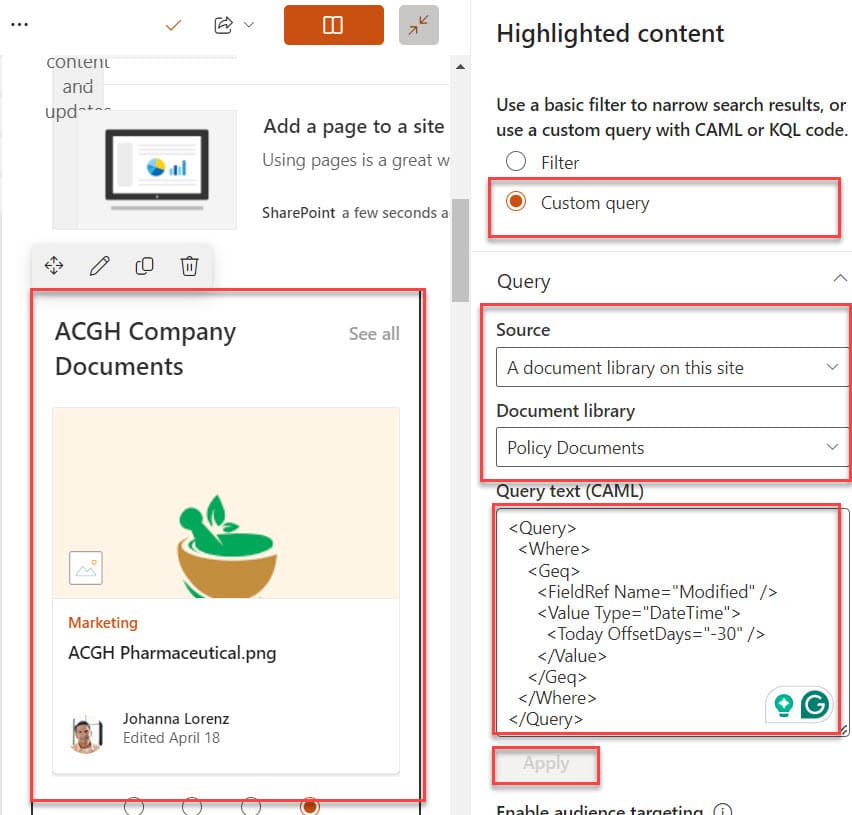Click the ACGH Company Documents web part title

[x=146, y=349]
